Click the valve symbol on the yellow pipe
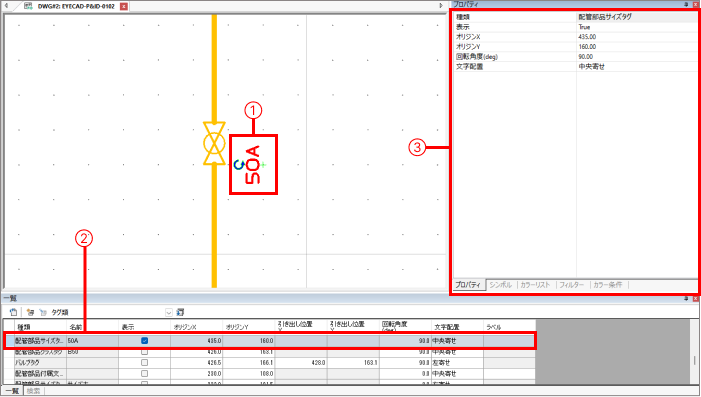Viewport: 701px width, 397px height. (214, 144)
